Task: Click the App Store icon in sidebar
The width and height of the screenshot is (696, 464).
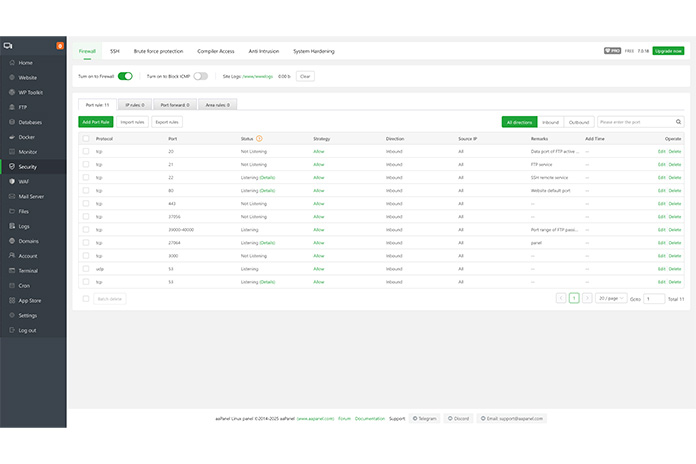Action: [11, 300]
